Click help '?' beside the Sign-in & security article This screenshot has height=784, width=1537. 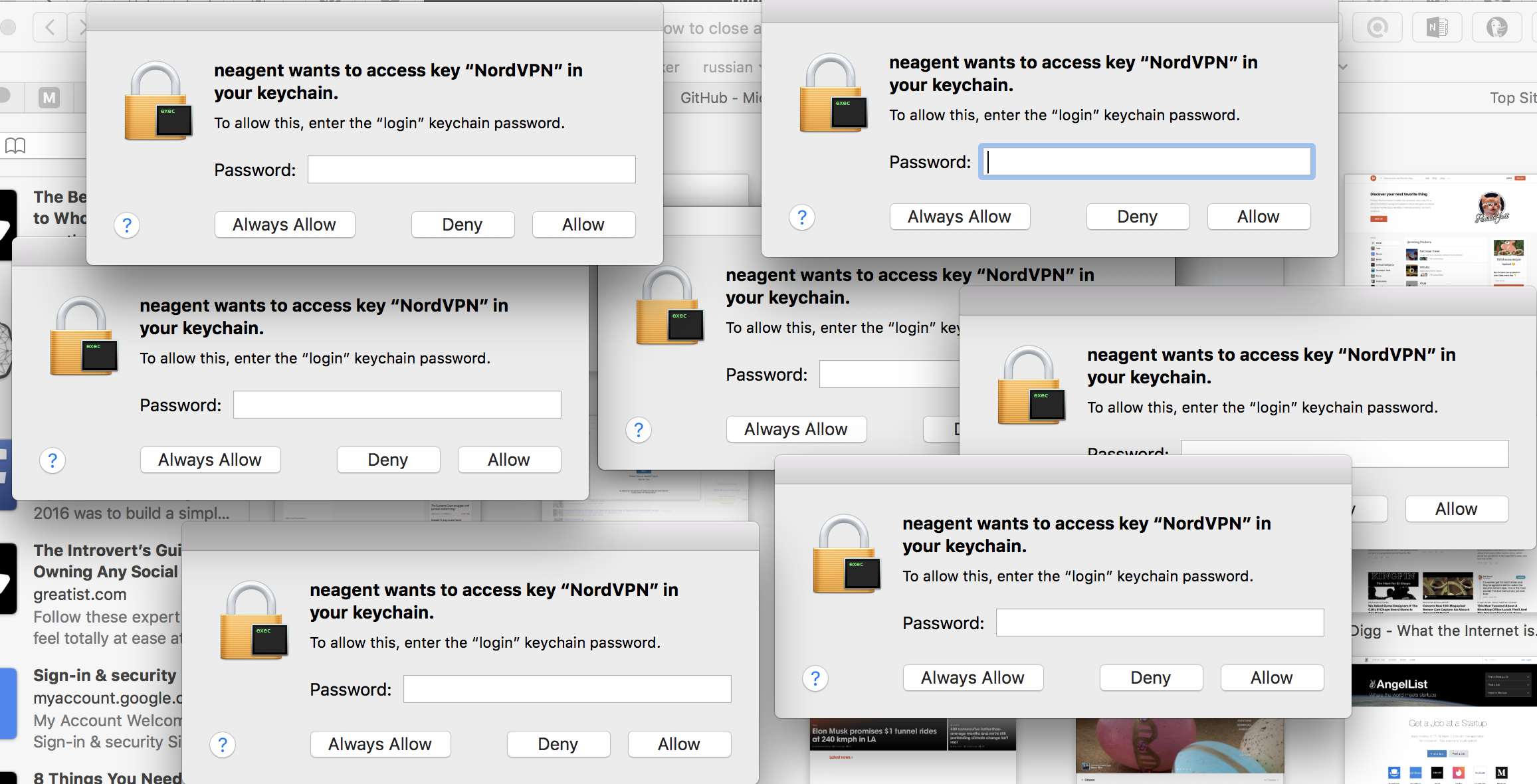coord(223,745)
